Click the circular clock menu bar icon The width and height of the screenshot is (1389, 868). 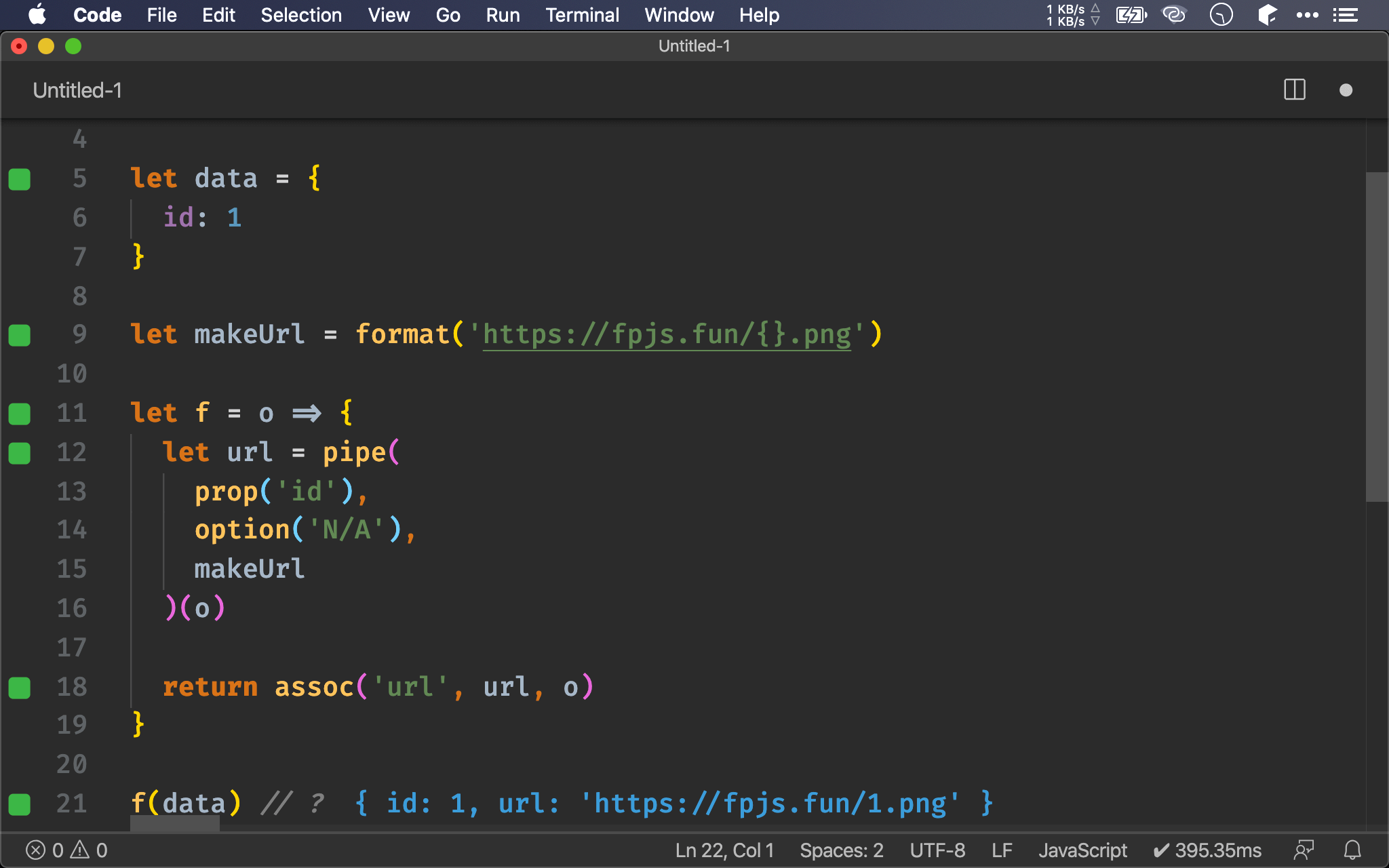[1221, 15]
